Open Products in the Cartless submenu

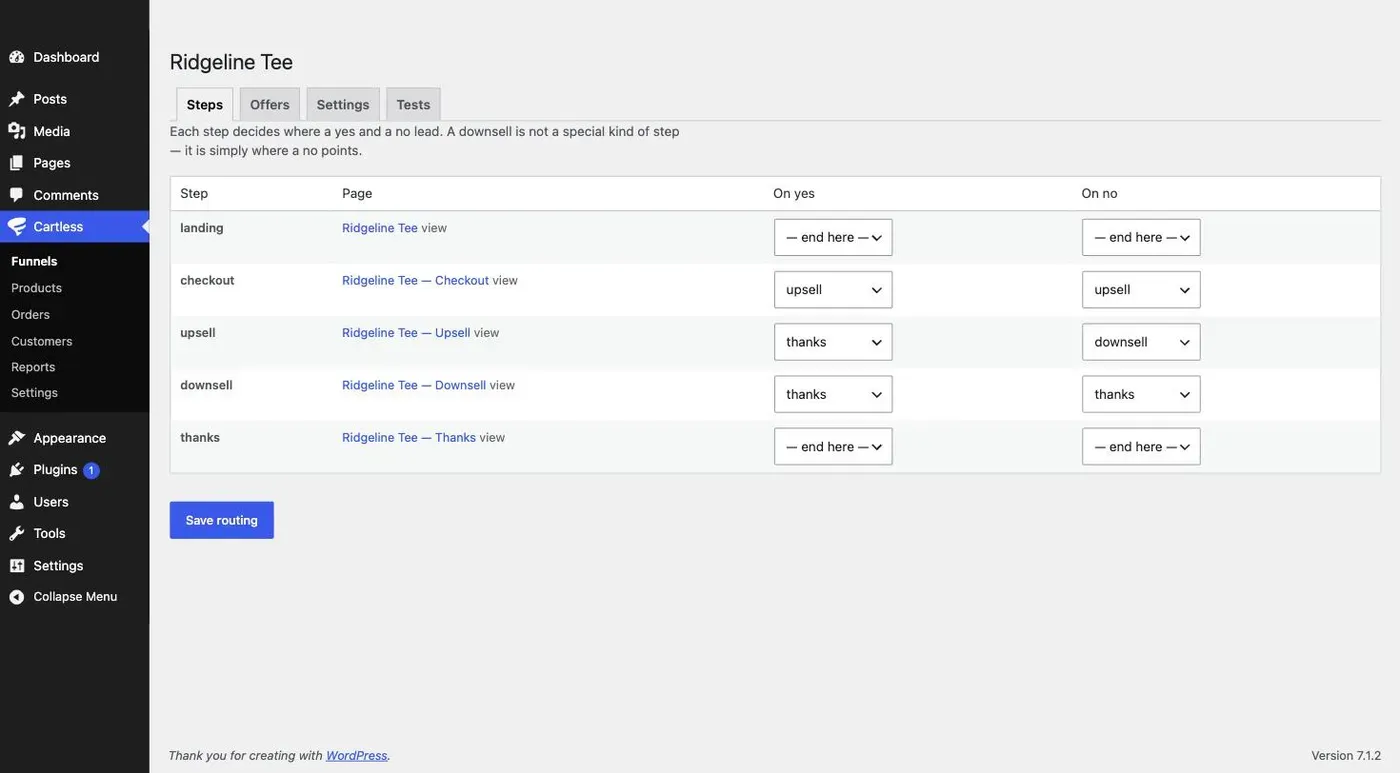click(37, 288)
